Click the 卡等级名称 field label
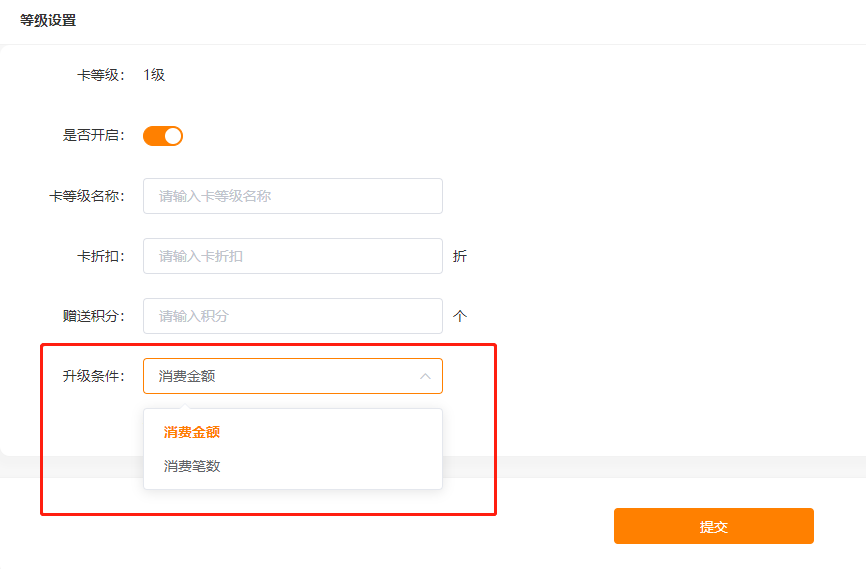866x569 pixels. 87,196
